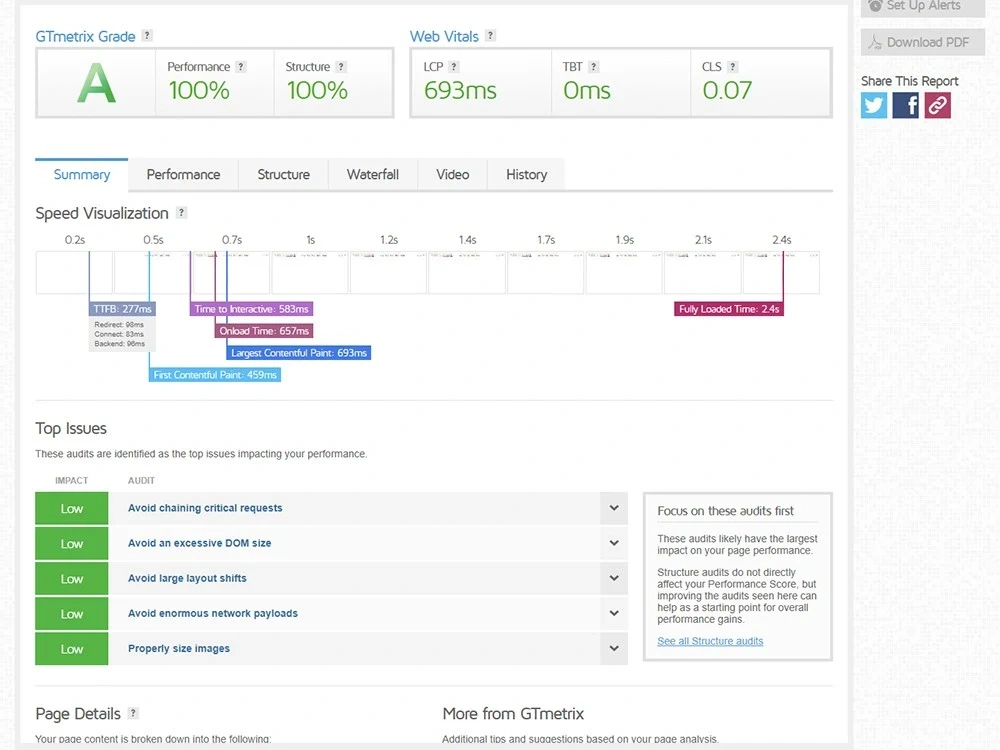This screenshot has height=750, width=1000.
Task: Open the CLS help question mark
Action: point(733,66)
